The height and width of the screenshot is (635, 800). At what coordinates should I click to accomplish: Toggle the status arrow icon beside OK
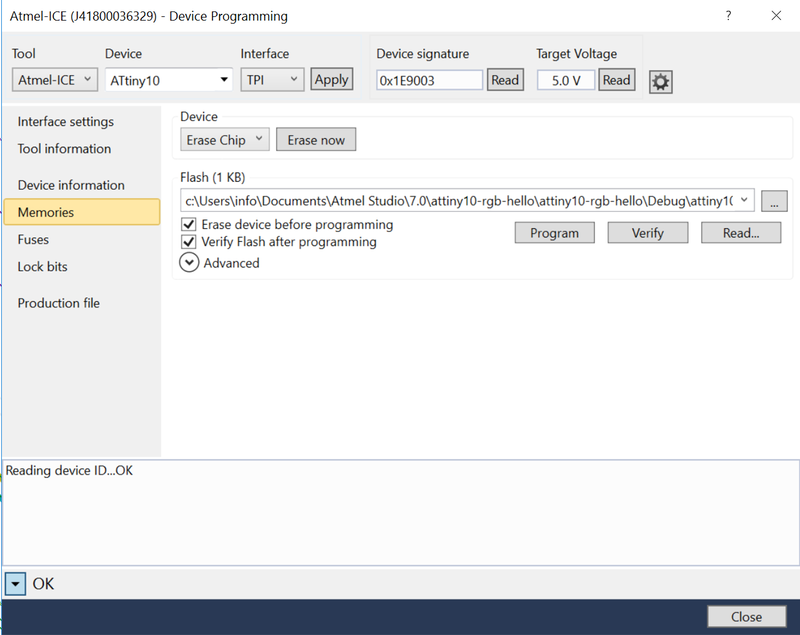[x=15, y=583]
